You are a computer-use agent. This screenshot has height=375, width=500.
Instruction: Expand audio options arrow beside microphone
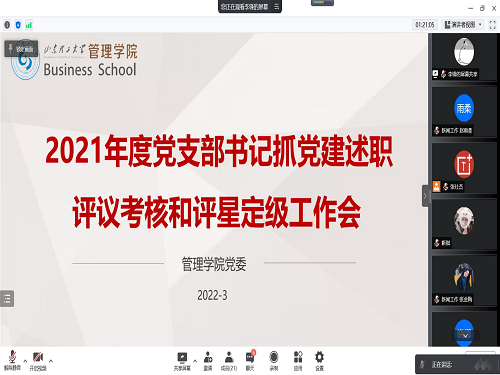pos(25,361)
